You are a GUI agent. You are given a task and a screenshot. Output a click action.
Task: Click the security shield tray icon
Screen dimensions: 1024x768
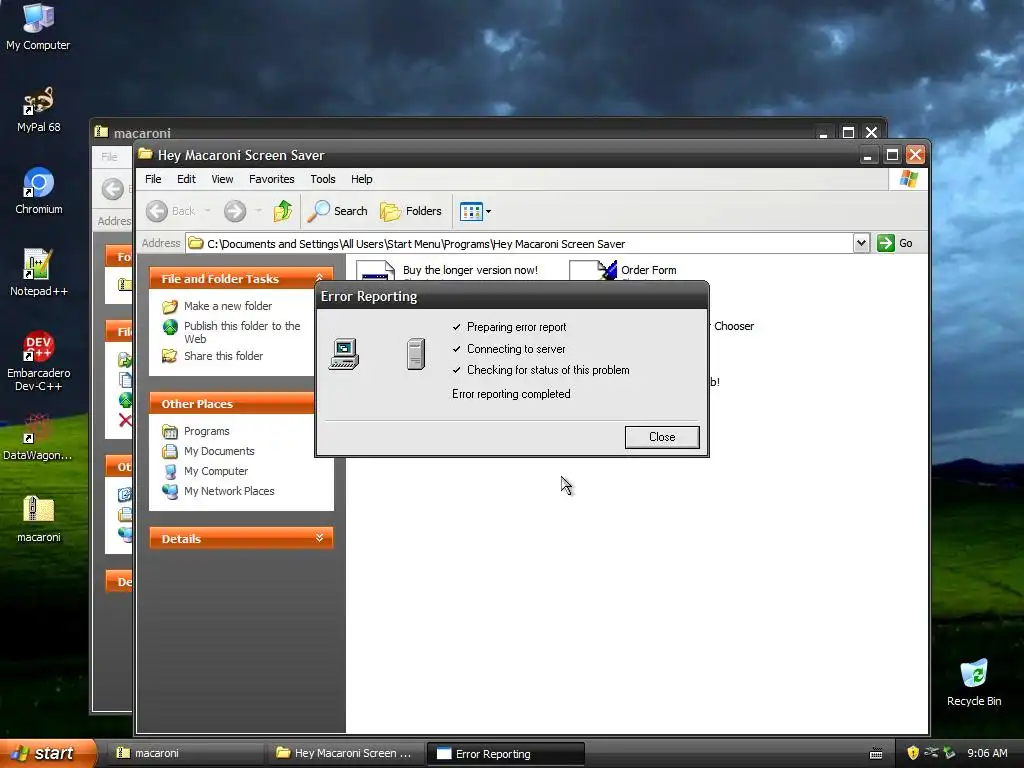pos(912,753)
